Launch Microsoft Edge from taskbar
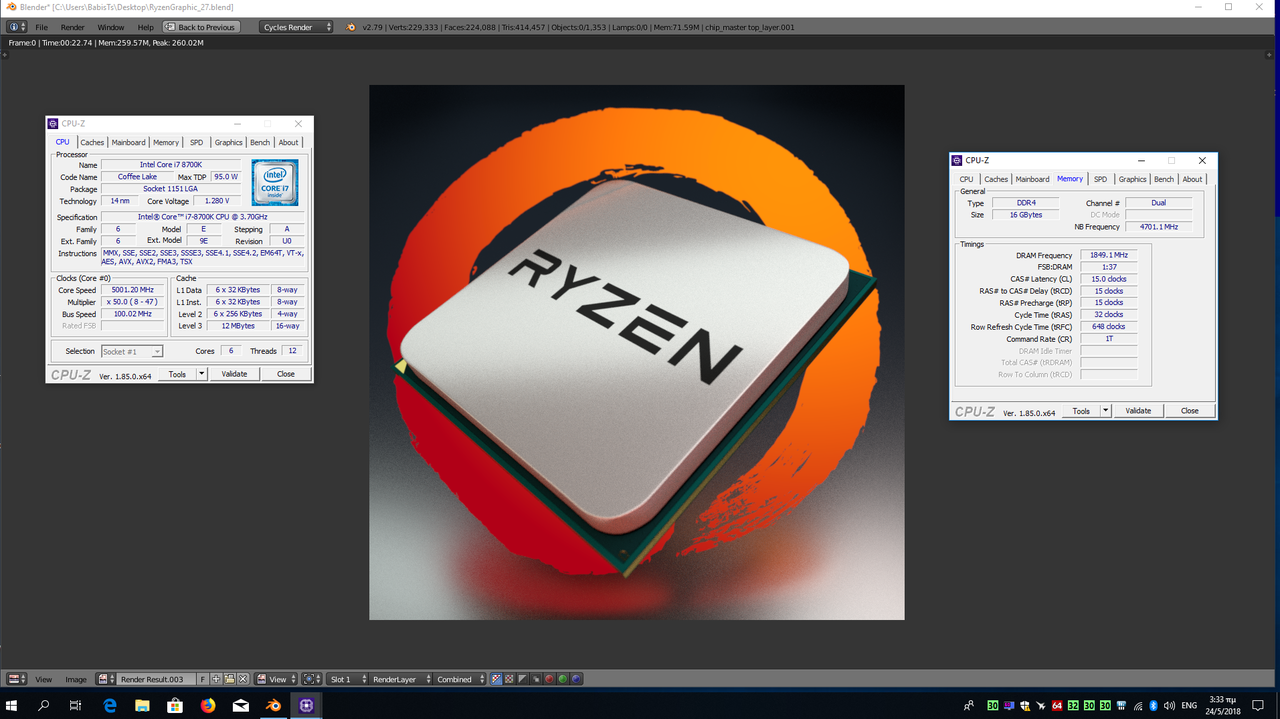 110,705
